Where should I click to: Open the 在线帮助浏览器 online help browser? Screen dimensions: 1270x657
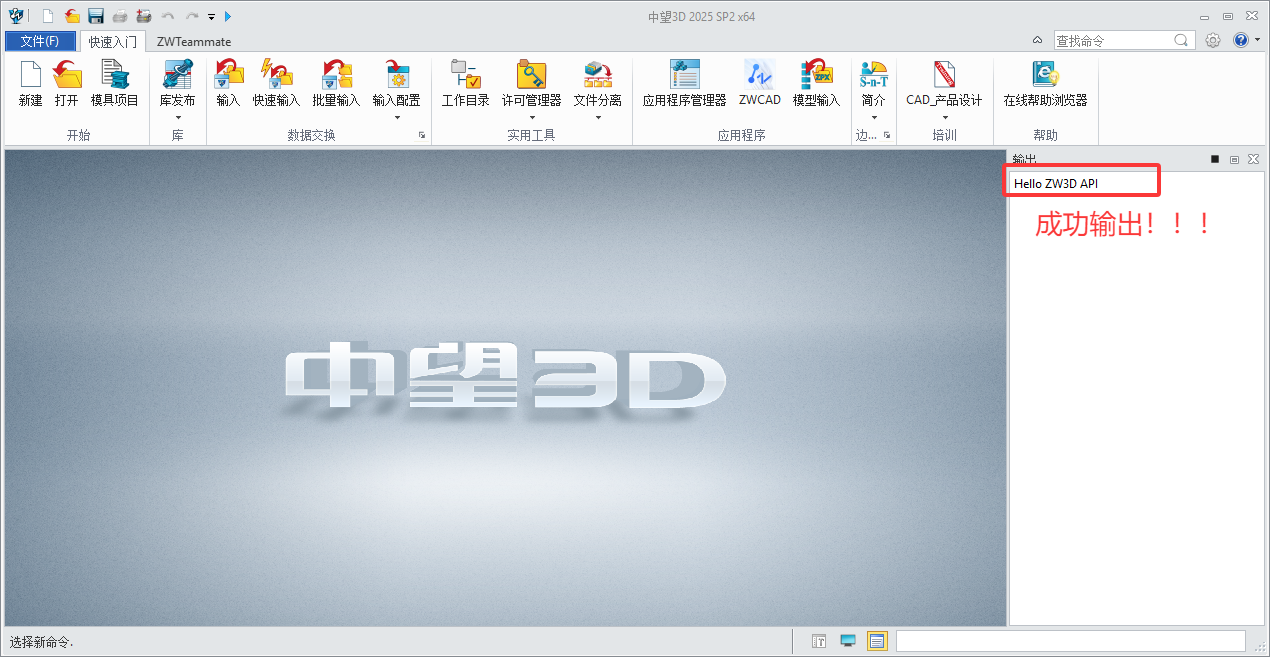(x=1046, y=75)
